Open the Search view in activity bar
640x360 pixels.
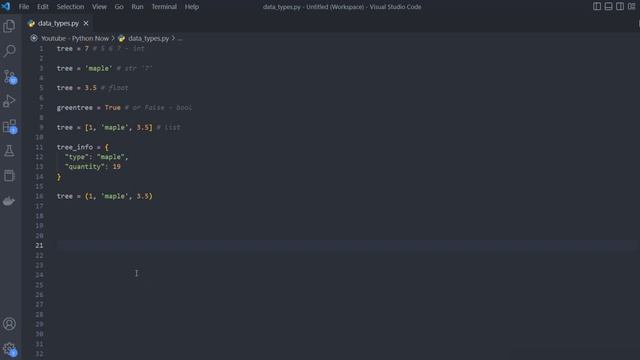coord(9,51)
